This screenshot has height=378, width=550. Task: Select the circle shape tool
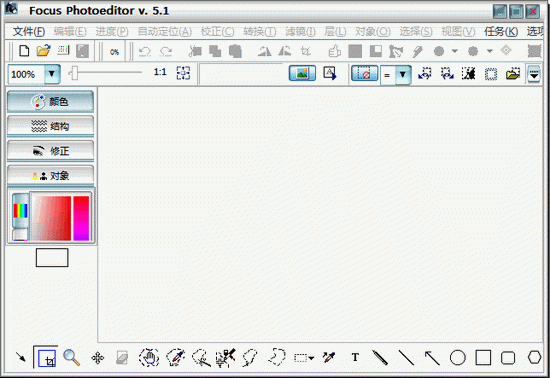[457, 358]
